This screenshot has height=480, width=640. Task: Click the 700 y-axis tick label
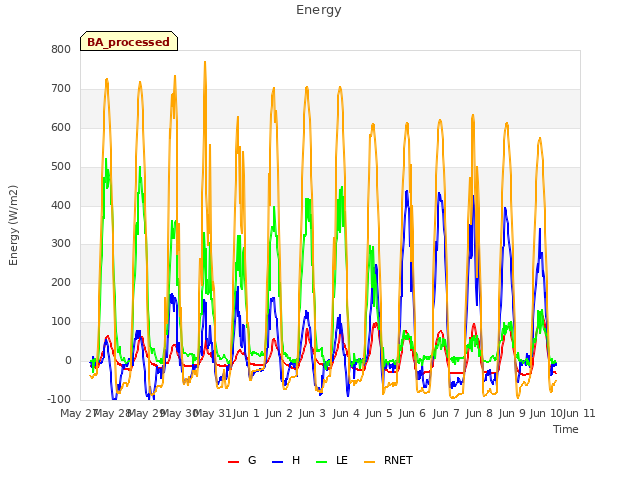61,89
